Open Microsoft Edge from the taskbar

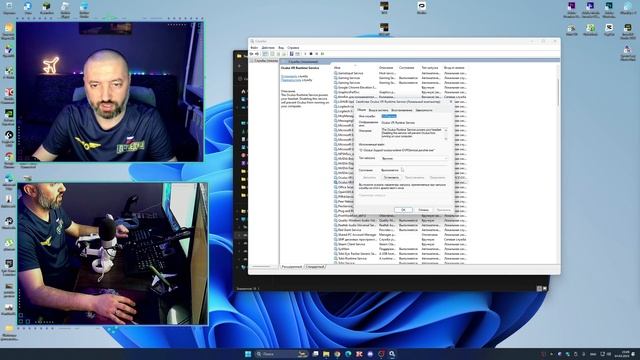click(x=348, y=354)
